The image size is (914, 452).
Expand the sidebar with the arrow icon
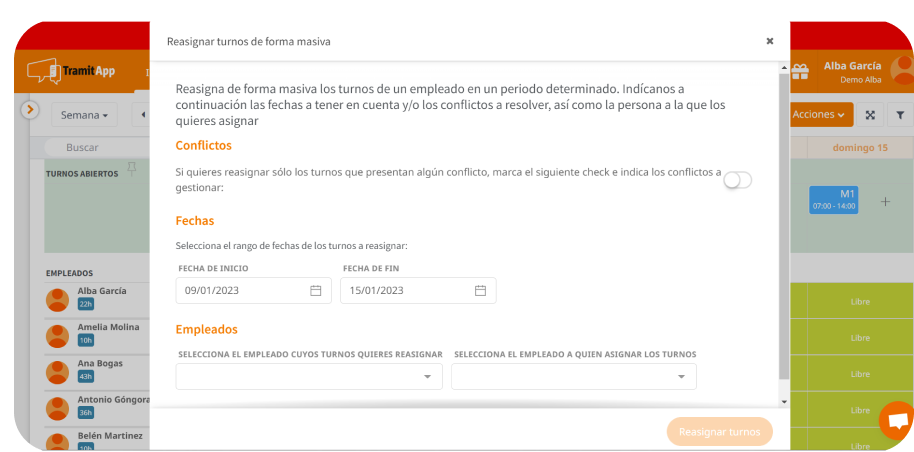(x=30, y=109)
